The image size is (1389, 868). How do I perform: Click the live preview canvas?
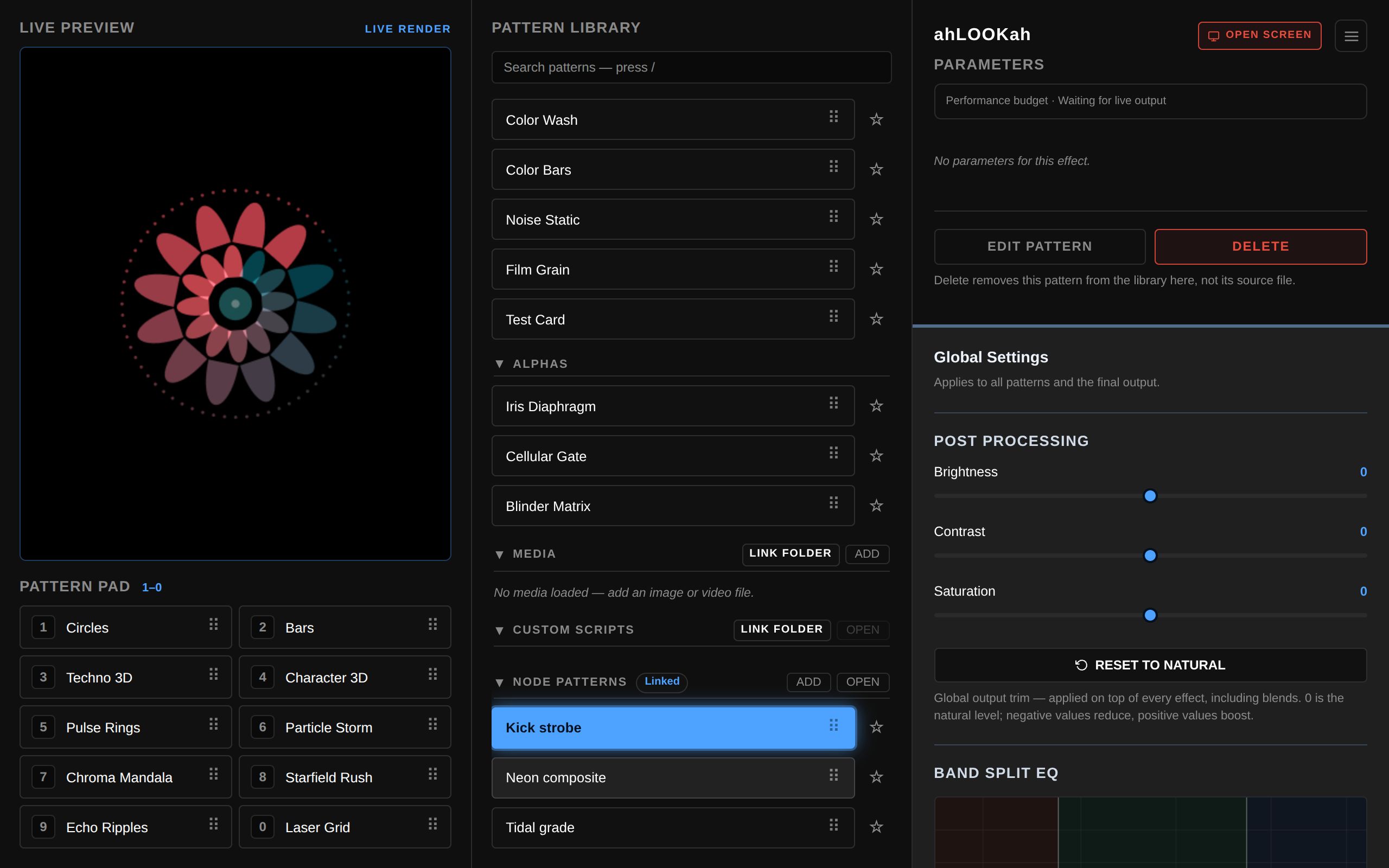pos(235,304)
